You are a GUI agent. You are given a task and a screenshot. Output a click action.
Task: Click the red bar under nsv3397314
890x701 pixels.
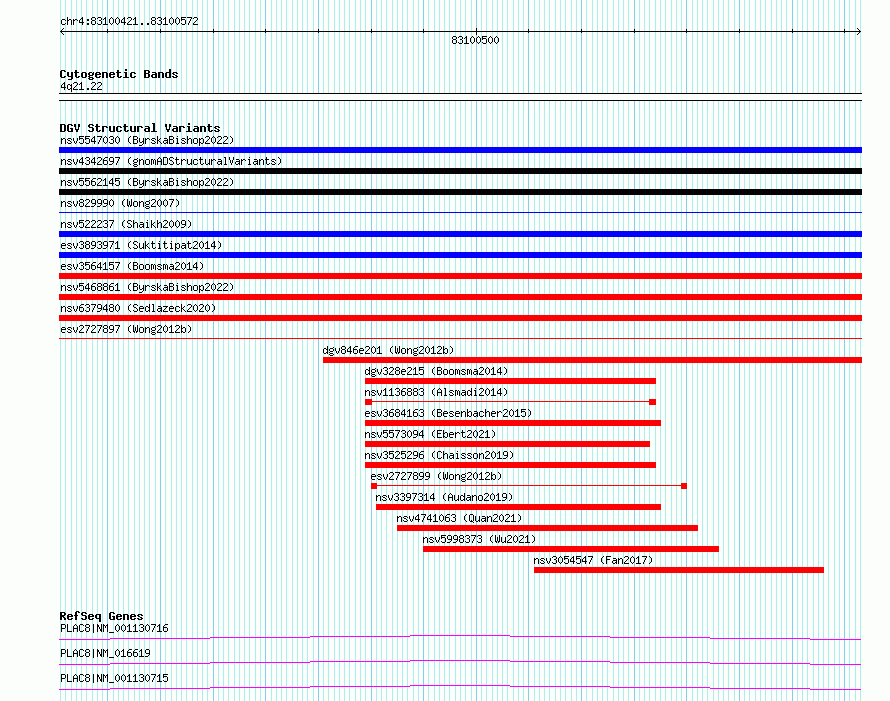tap(518, 507)
